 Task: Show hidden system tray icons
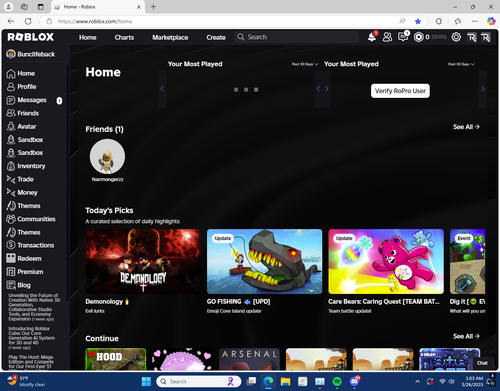(417, 381)
